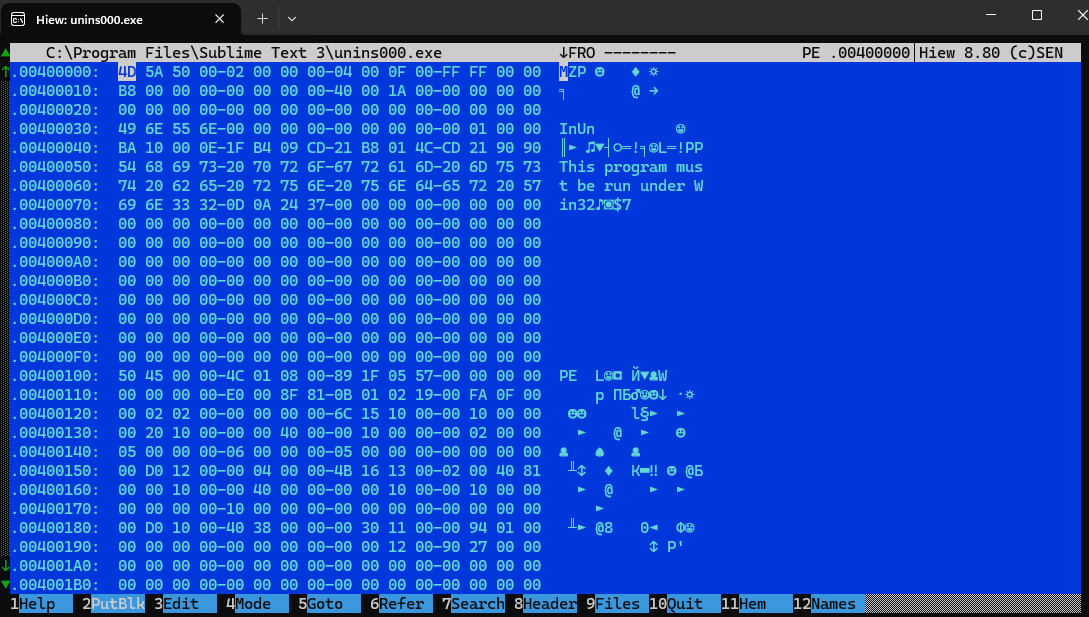Screen dimensions: 1089x617
Task: Click 10 Quit function key
Action: click(x=685, y=604)
